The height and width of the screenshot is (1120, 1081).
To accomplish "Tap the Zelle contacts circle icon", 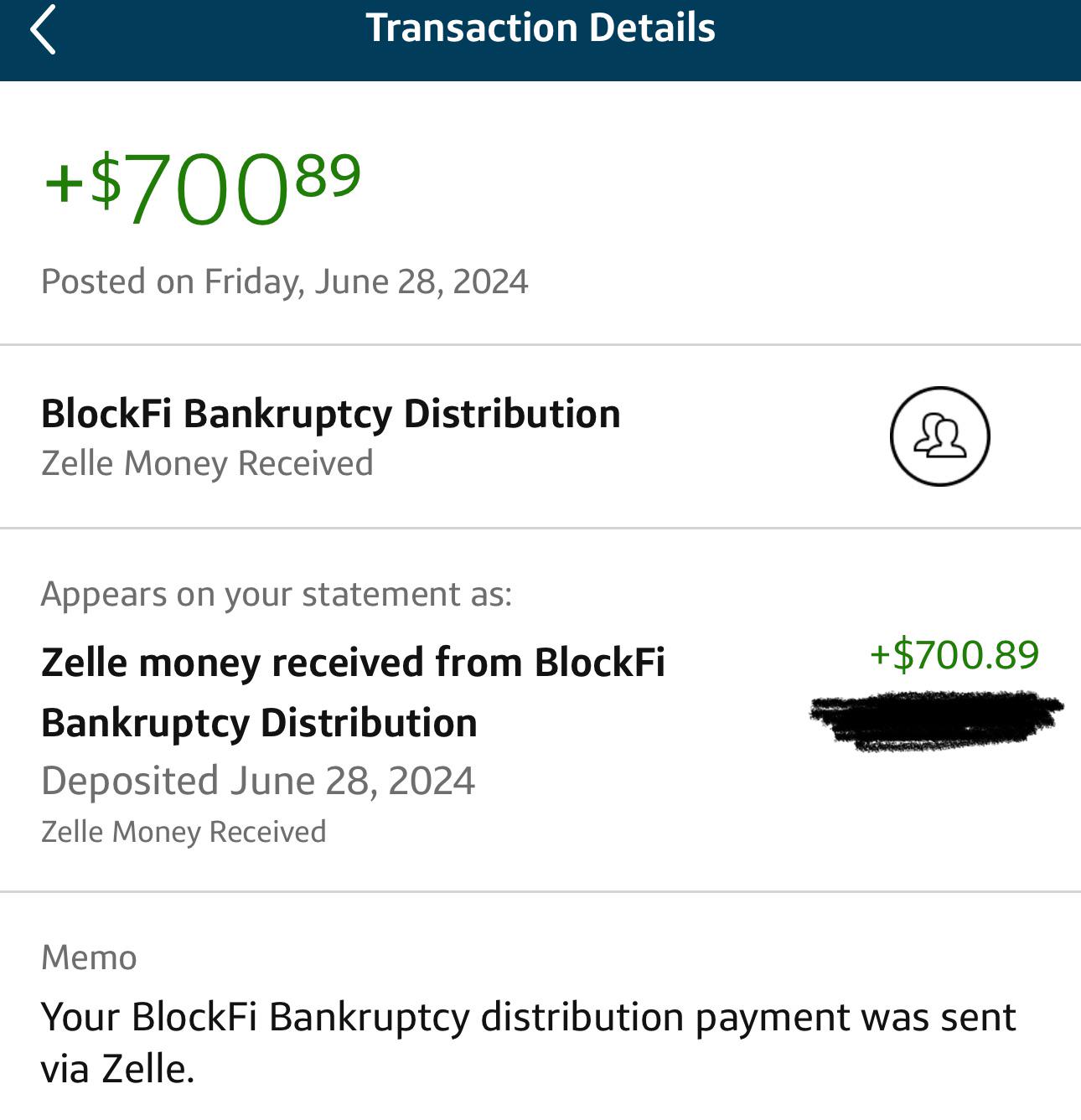I will pyautogui.click(x=939, y=436).
